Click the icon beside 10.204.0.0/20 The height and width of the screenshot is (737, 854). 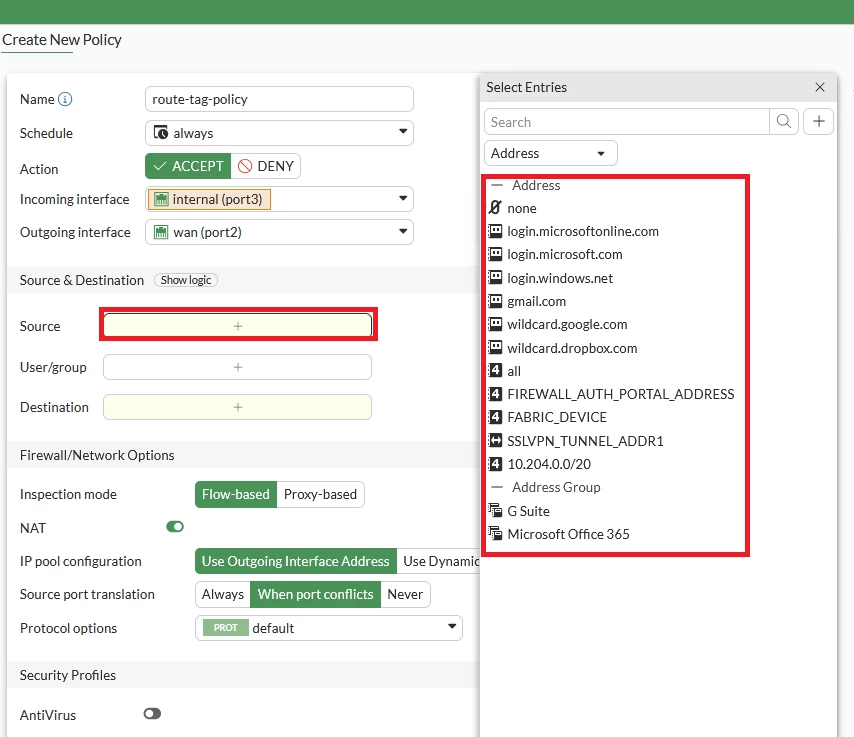pos(495,464)
